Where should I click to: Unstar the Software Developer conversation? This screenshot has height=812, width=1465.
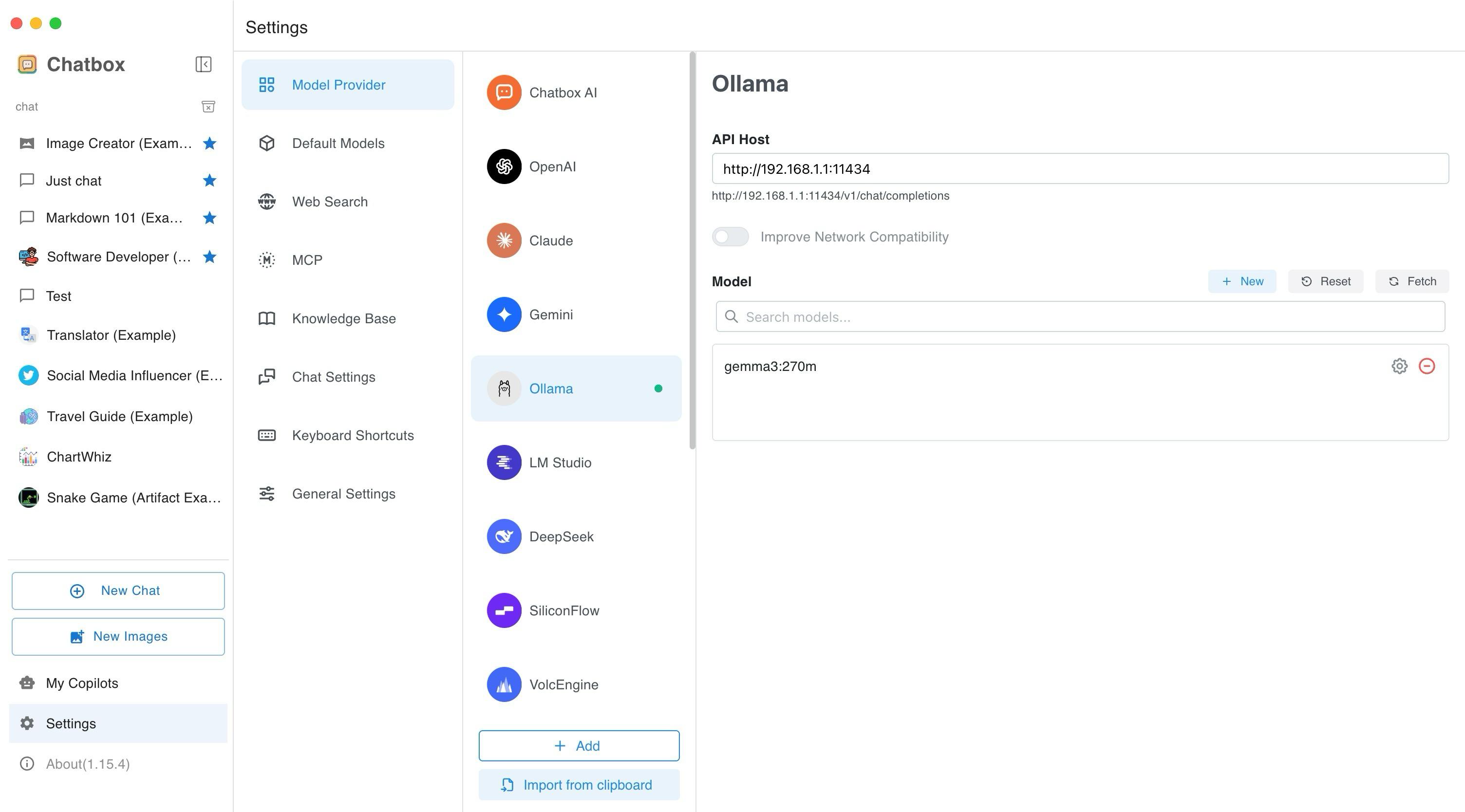209,257
